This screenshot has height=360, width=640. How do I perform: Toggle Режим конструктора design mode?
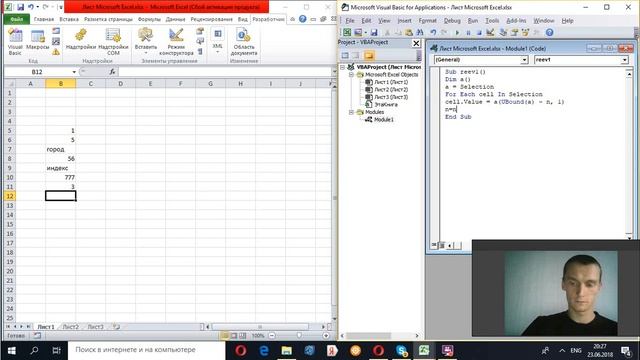[x=176, y=42]
